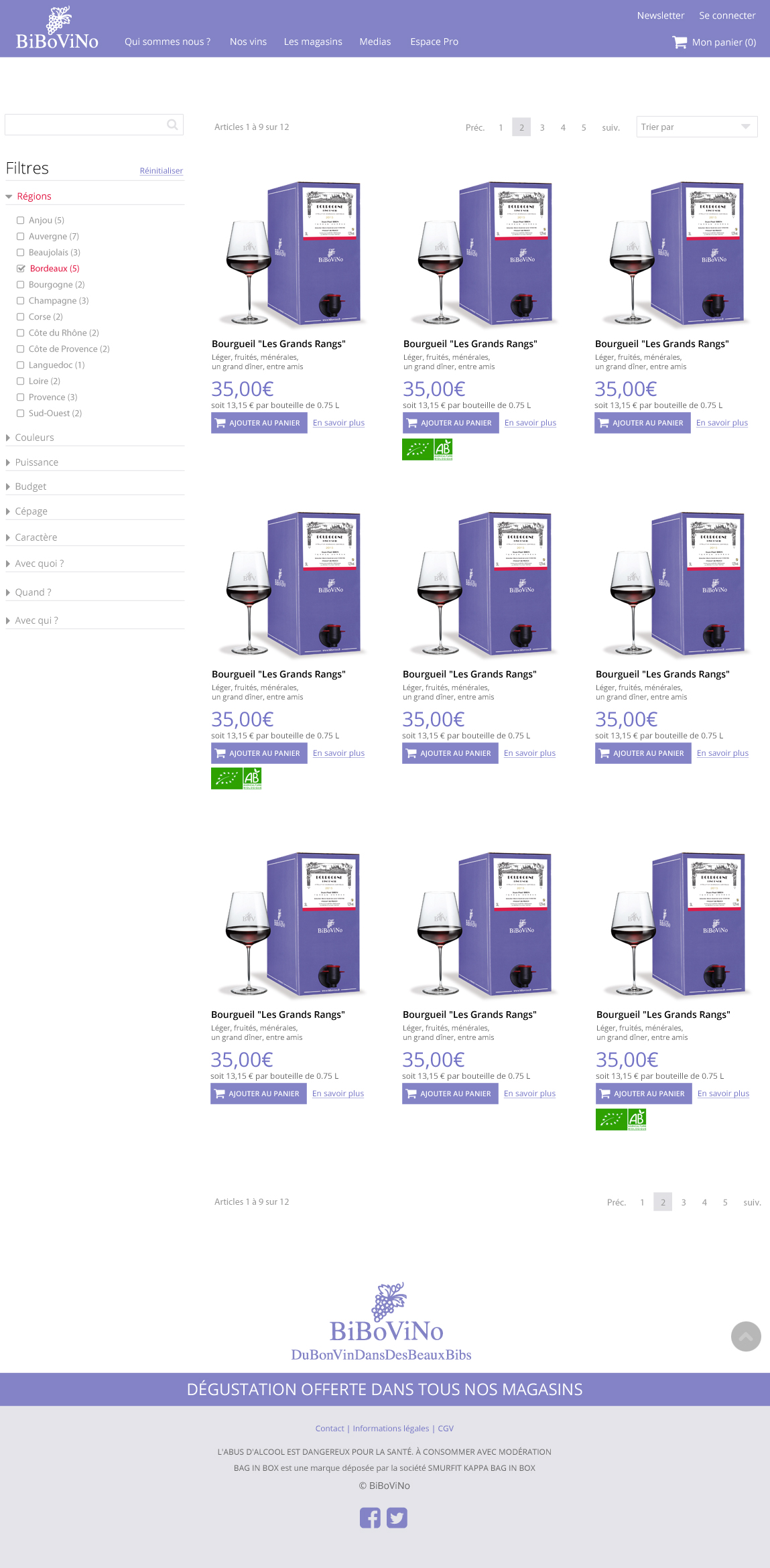Screen dimensions: 770x1568
Task: Open Les magasins in the navigation
Action: click(x=313, y=42)
